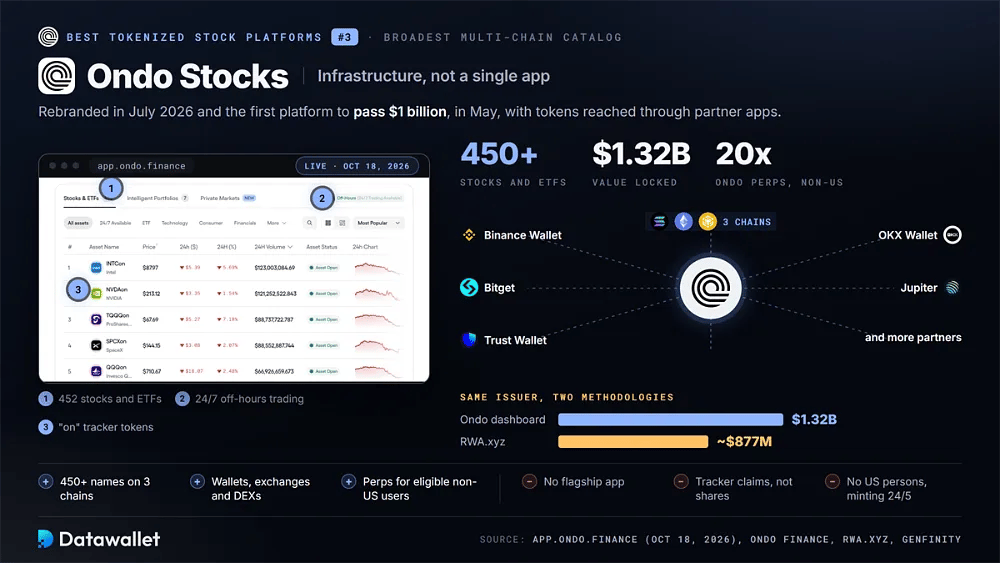Select the 24/7 Available filter chip
This screenshot has width=1000, height=563.
pyautogui.click(x=115, y=223)
